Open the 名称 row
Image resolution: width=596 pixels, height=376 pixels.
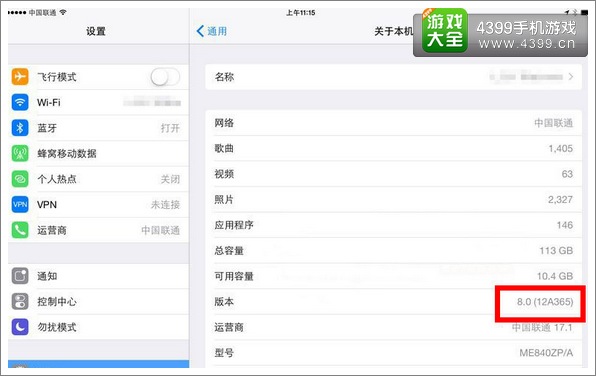click(x=393, y=77)
